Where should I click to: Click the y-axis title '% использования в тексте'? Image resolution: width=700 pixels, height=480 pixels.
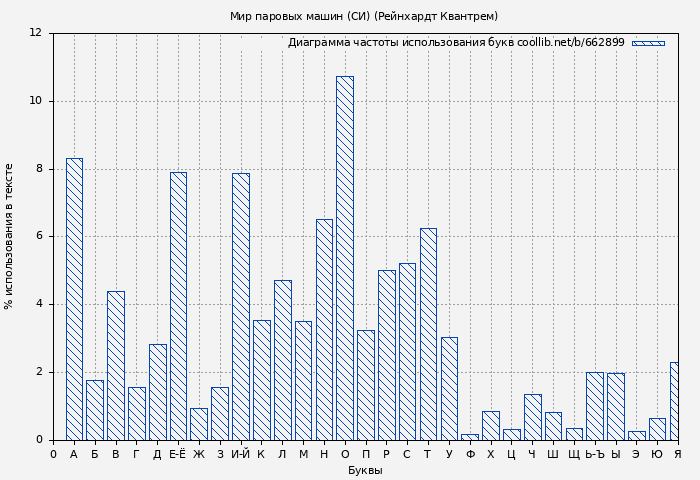pyautogui.click(x=10, y=236)
